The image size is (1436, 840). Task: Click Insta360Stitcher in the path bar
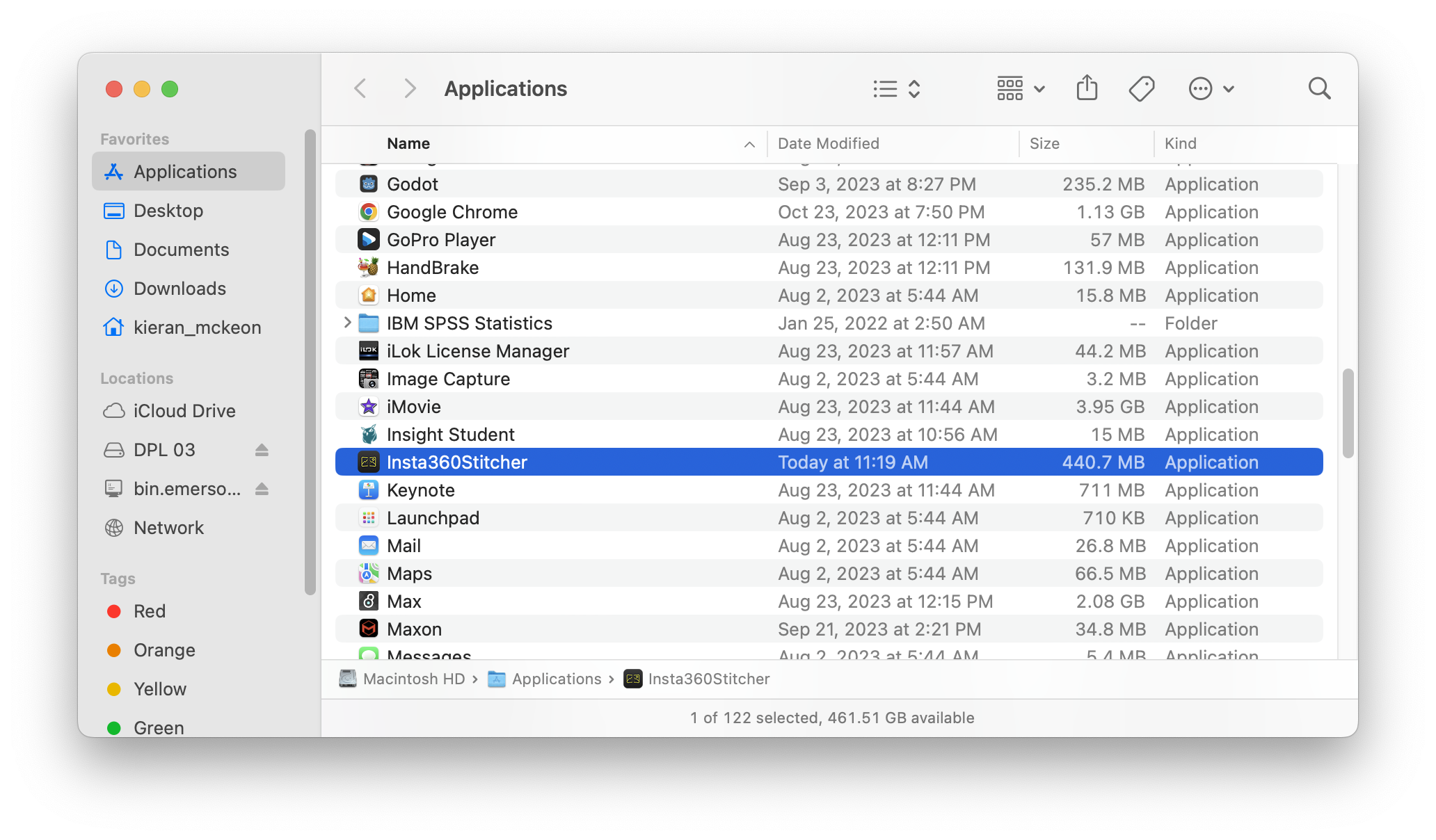(x=696, y=679)
